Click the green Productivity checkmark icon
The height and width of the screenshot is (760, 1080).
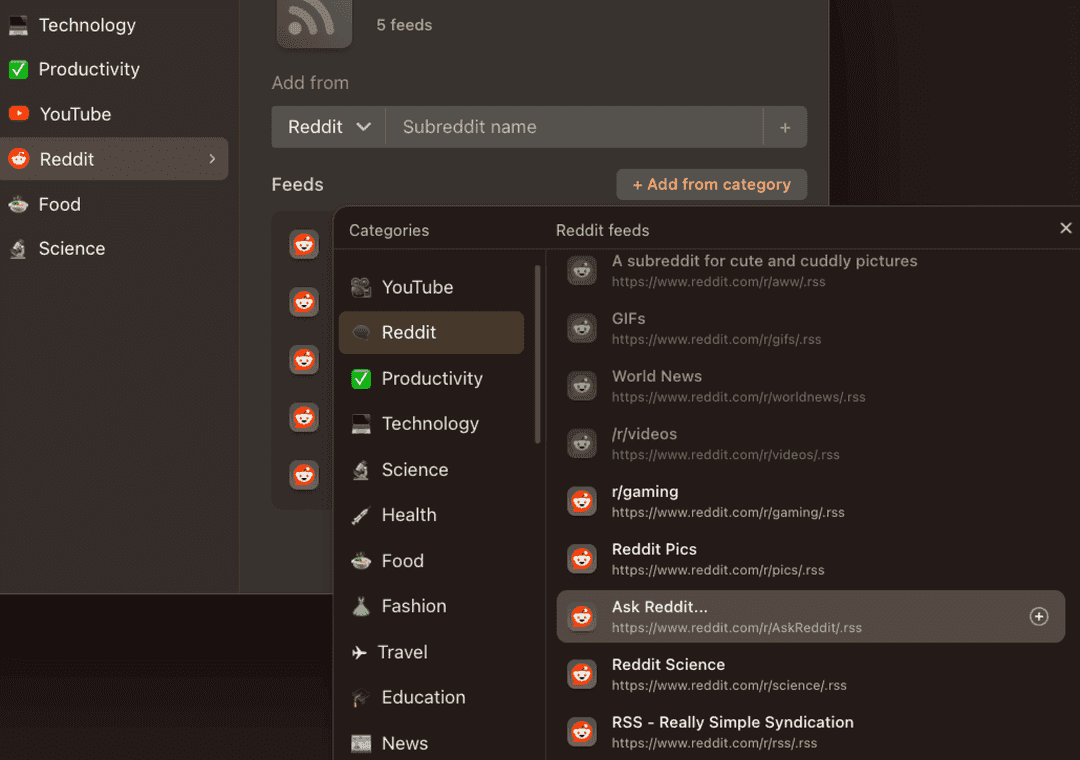[x=360, y=378]
